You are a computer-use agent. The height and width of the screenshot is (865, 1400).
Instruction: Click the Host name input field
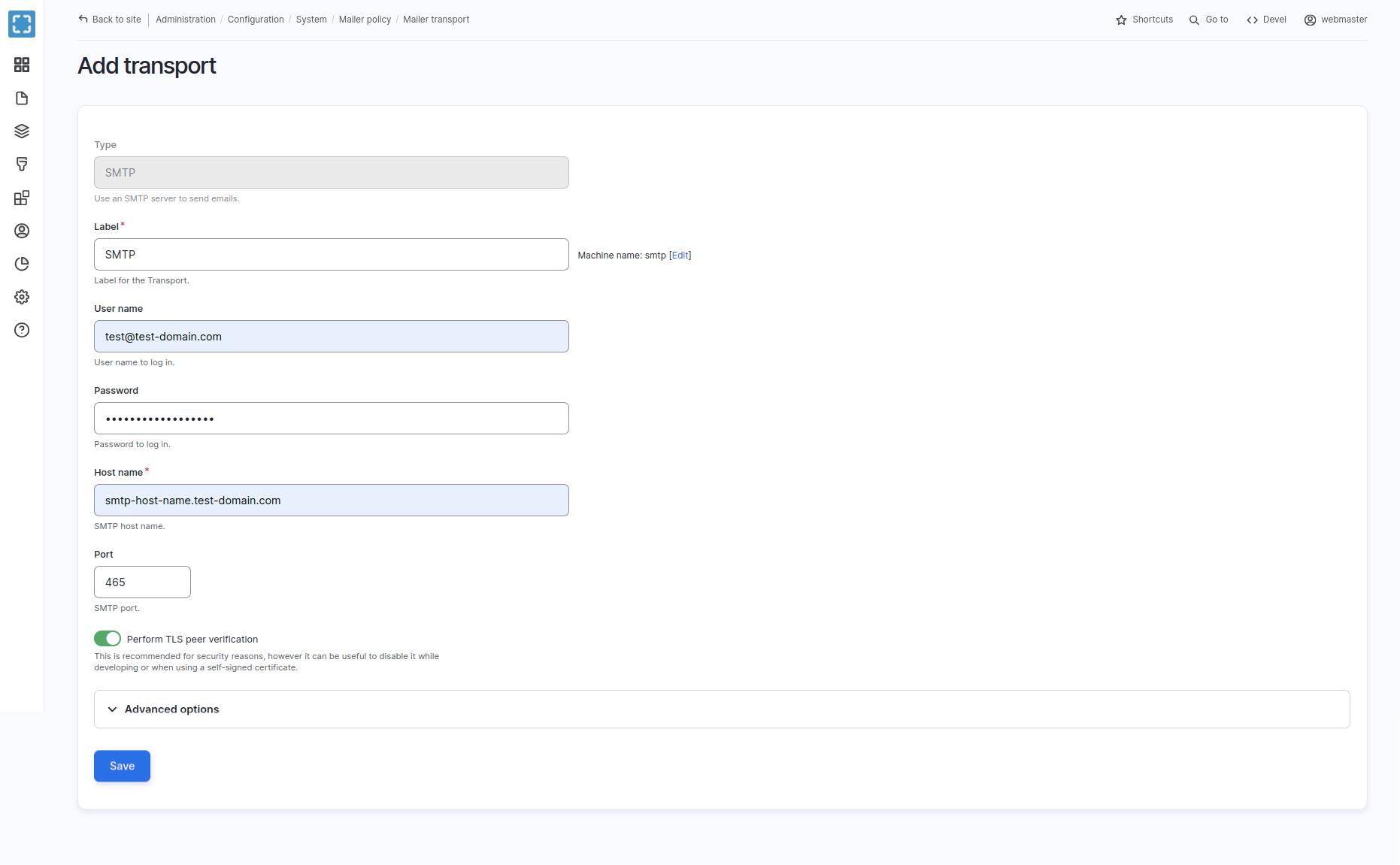(x=331, y=501)
